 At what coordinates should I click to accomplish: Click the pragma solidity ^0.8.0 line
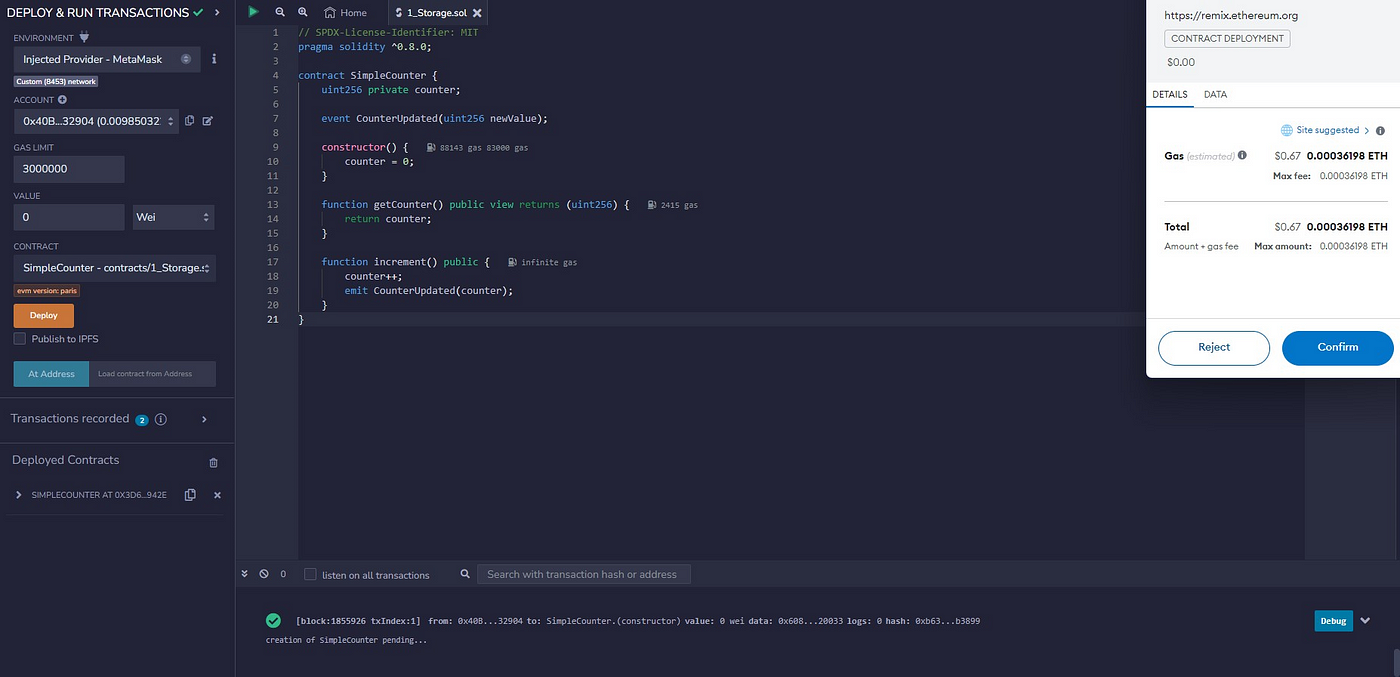365,46
